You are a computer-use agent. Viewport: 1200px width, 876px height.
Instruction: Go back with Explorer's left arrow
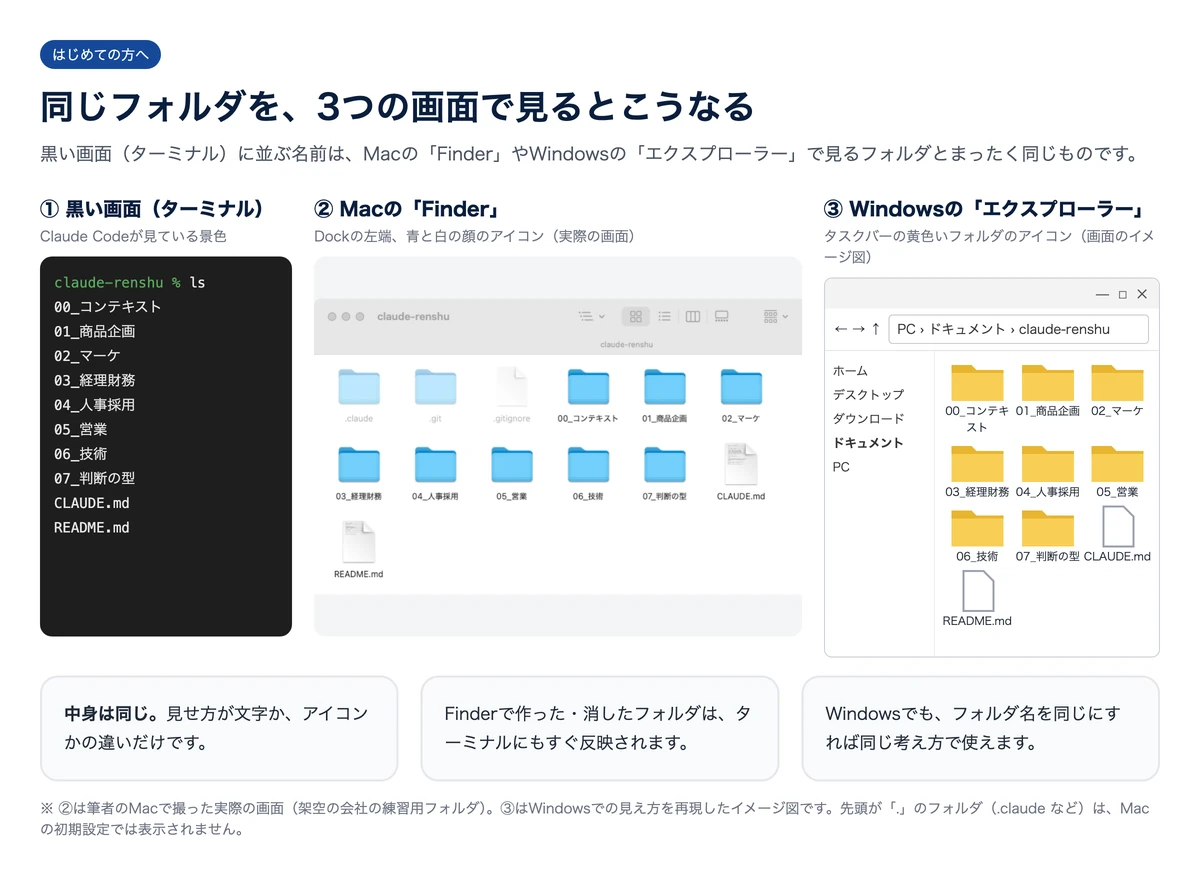pos(840,329)
